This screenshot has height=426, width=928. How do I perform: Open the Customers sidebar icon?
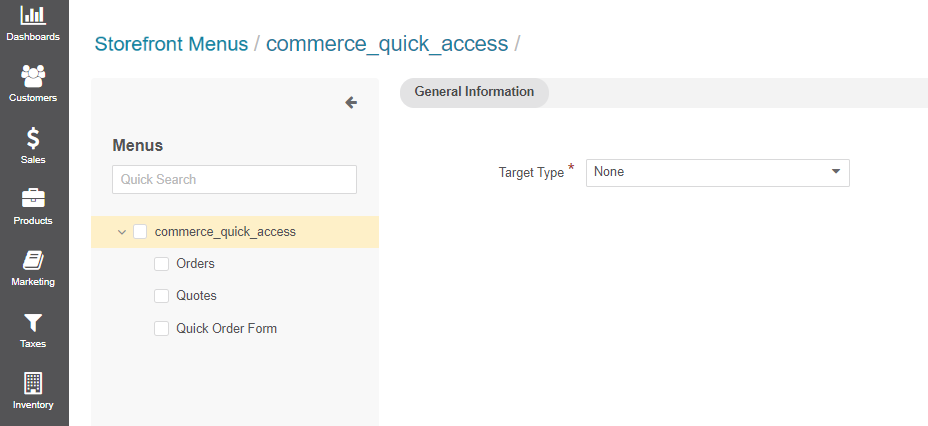(33, 77)
